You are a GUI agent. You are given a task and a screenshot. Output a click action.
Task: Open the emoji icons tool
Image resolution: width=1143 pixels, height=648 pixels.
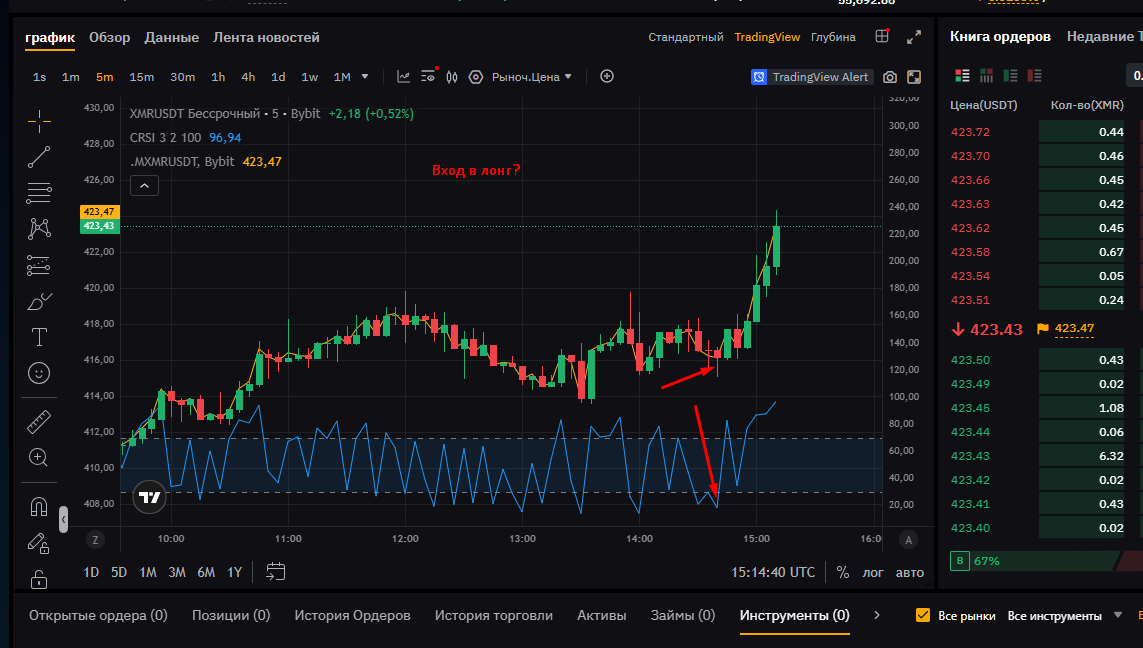tap(39, 373)
